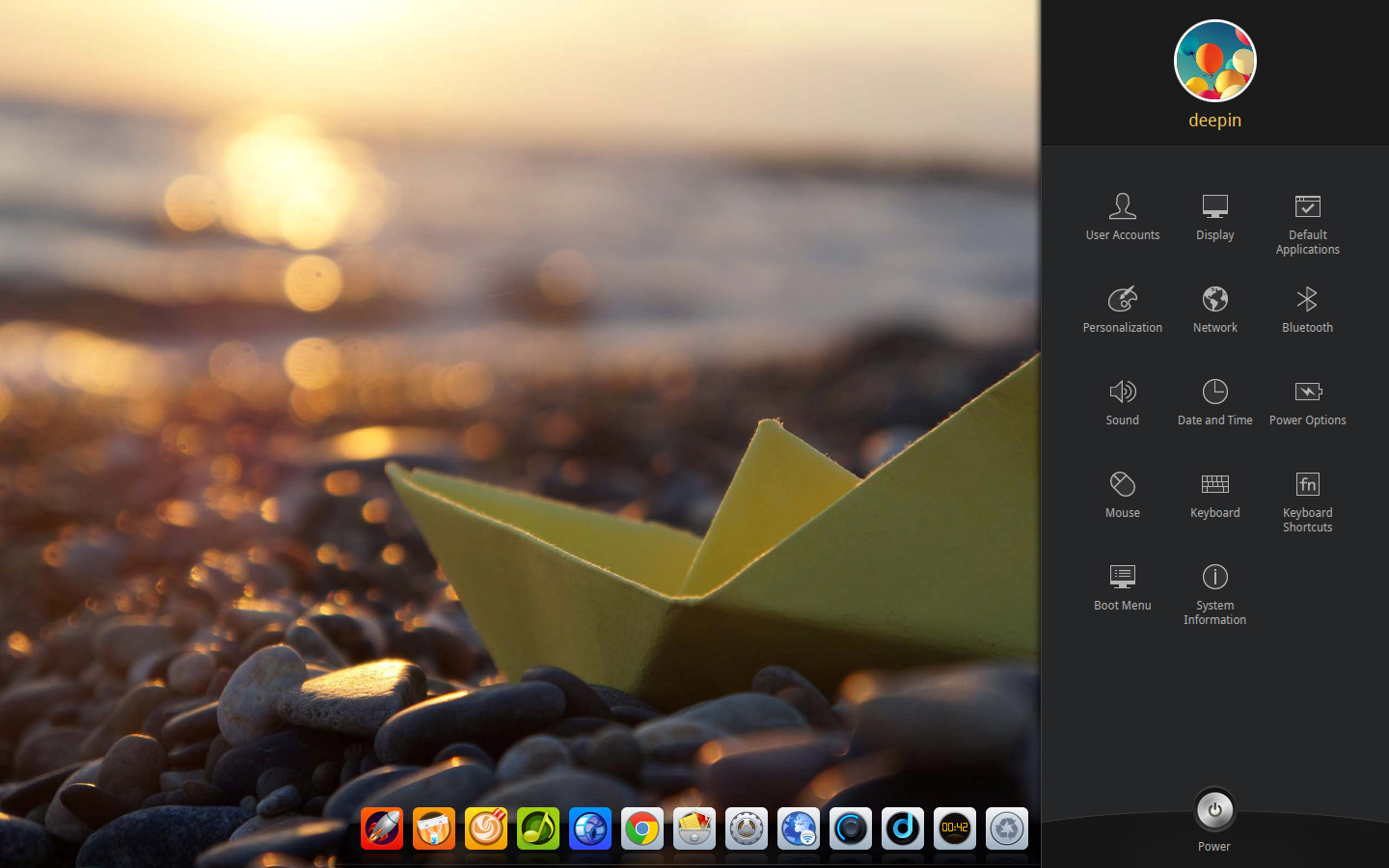Open Network settings
This screenshot has height=868, width=1389.
(x=1214, y=310)
